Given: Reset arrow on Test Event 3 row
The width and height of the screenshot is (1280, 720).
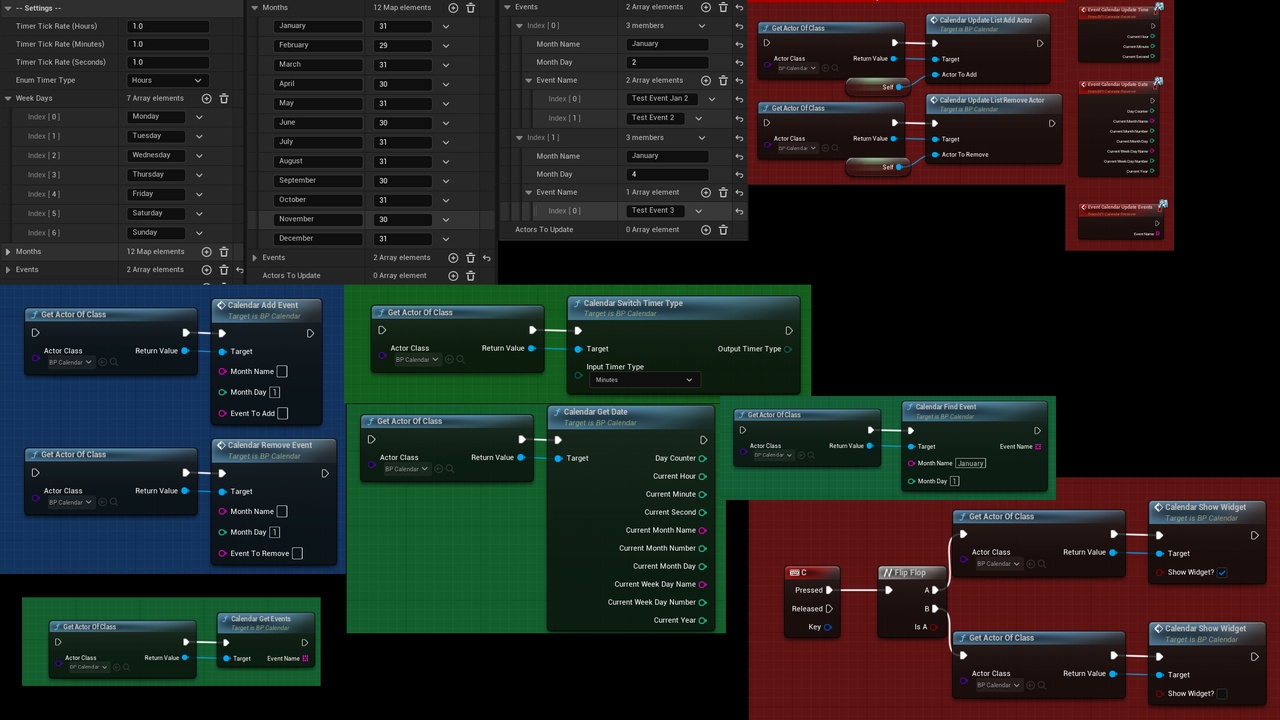Looking at the screenshot, I should [x=739, y=211].
